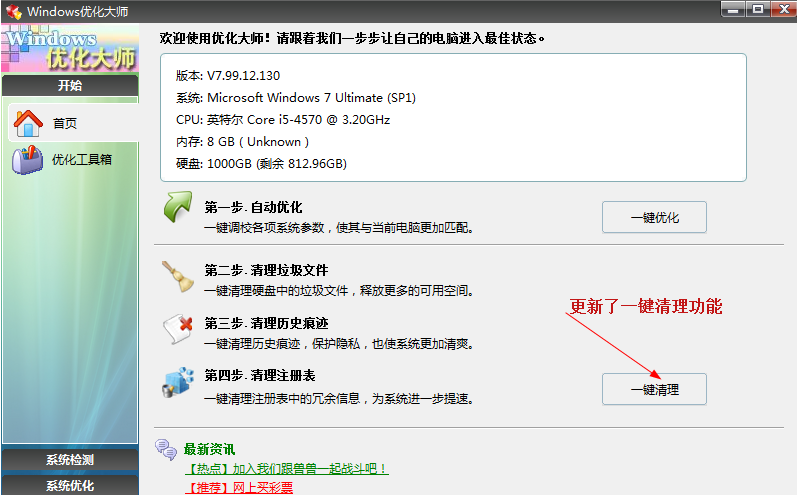Screen dimensions: 797x495
Task: Click the 硬盘 1000GB line
Action: tap(261, 164)
